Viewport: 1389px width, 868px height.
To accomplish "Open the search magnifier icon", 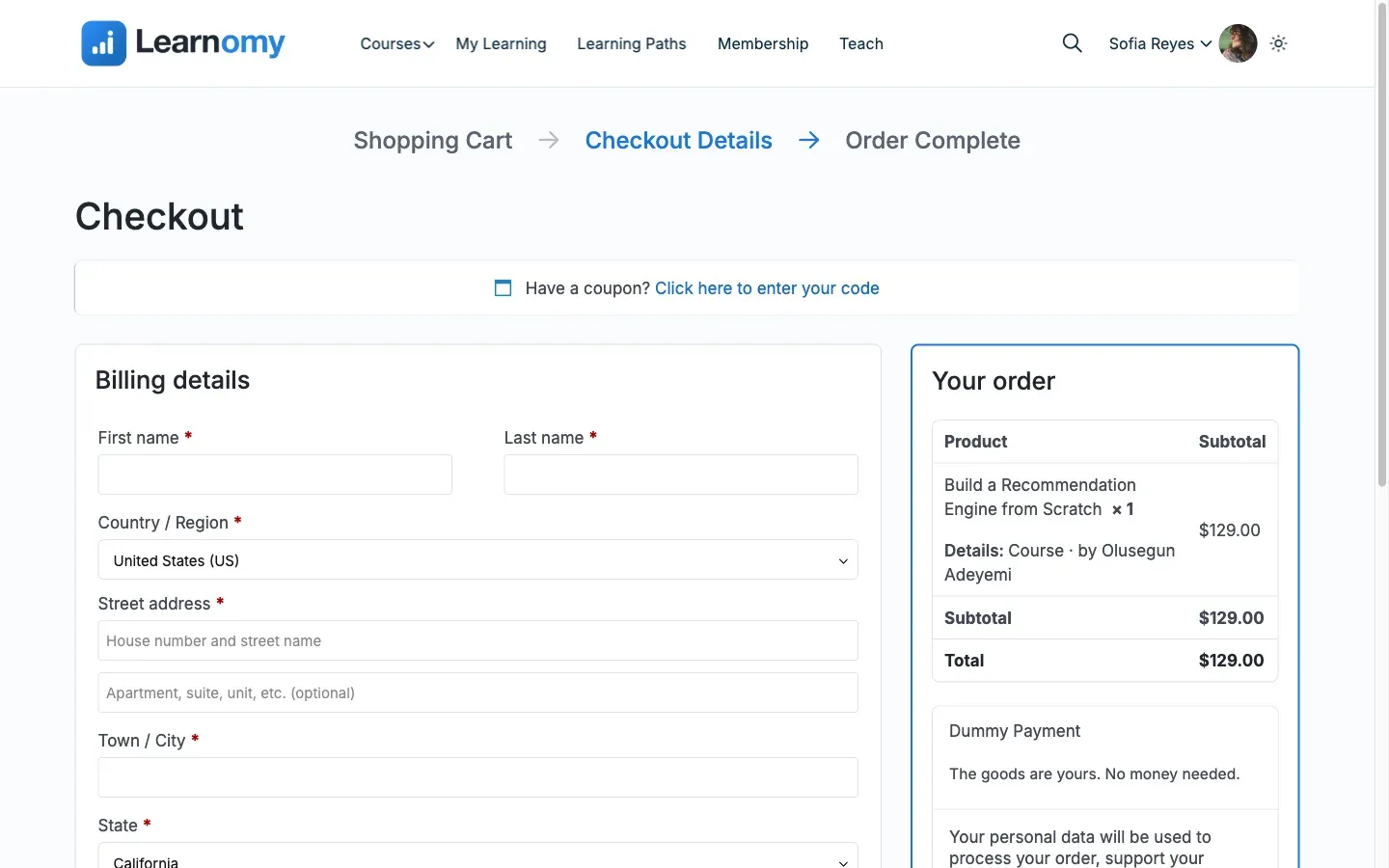I will [1072, 43].
